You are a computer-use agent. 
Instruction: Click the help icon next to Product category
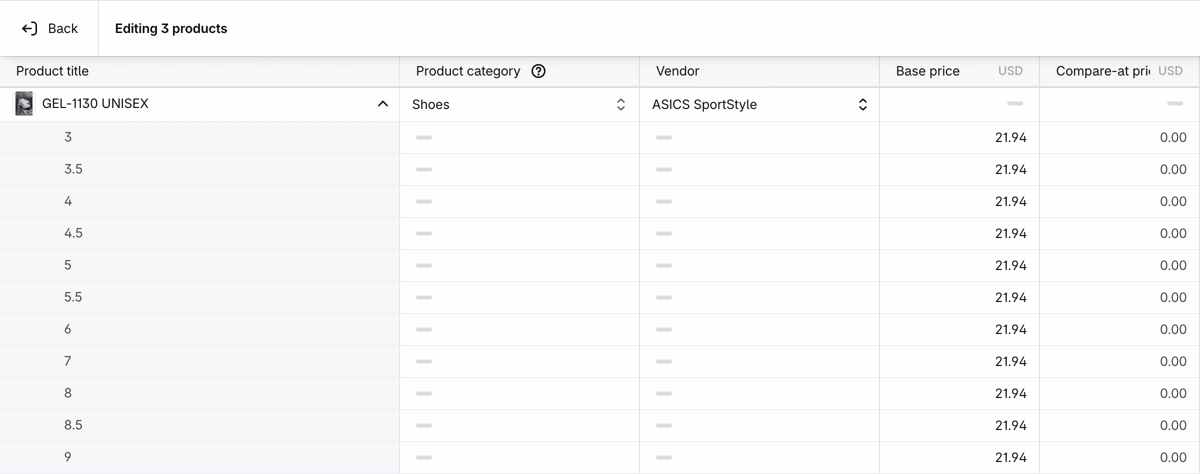point(538,71)
